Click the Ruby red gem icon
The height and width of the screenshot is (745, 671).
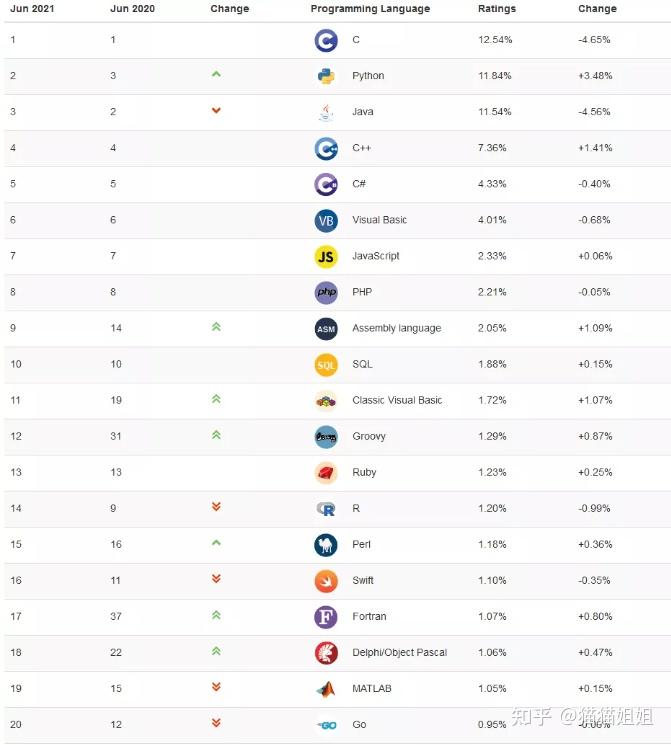[x=326, y=472]
